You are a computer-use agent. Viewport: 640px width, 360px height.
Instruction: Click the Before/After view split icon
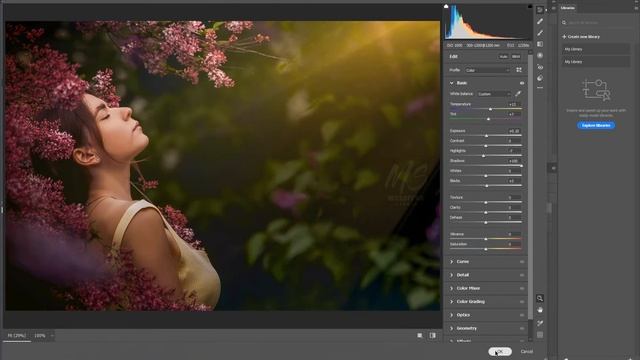pyautogui.click(x=433, y=336)
